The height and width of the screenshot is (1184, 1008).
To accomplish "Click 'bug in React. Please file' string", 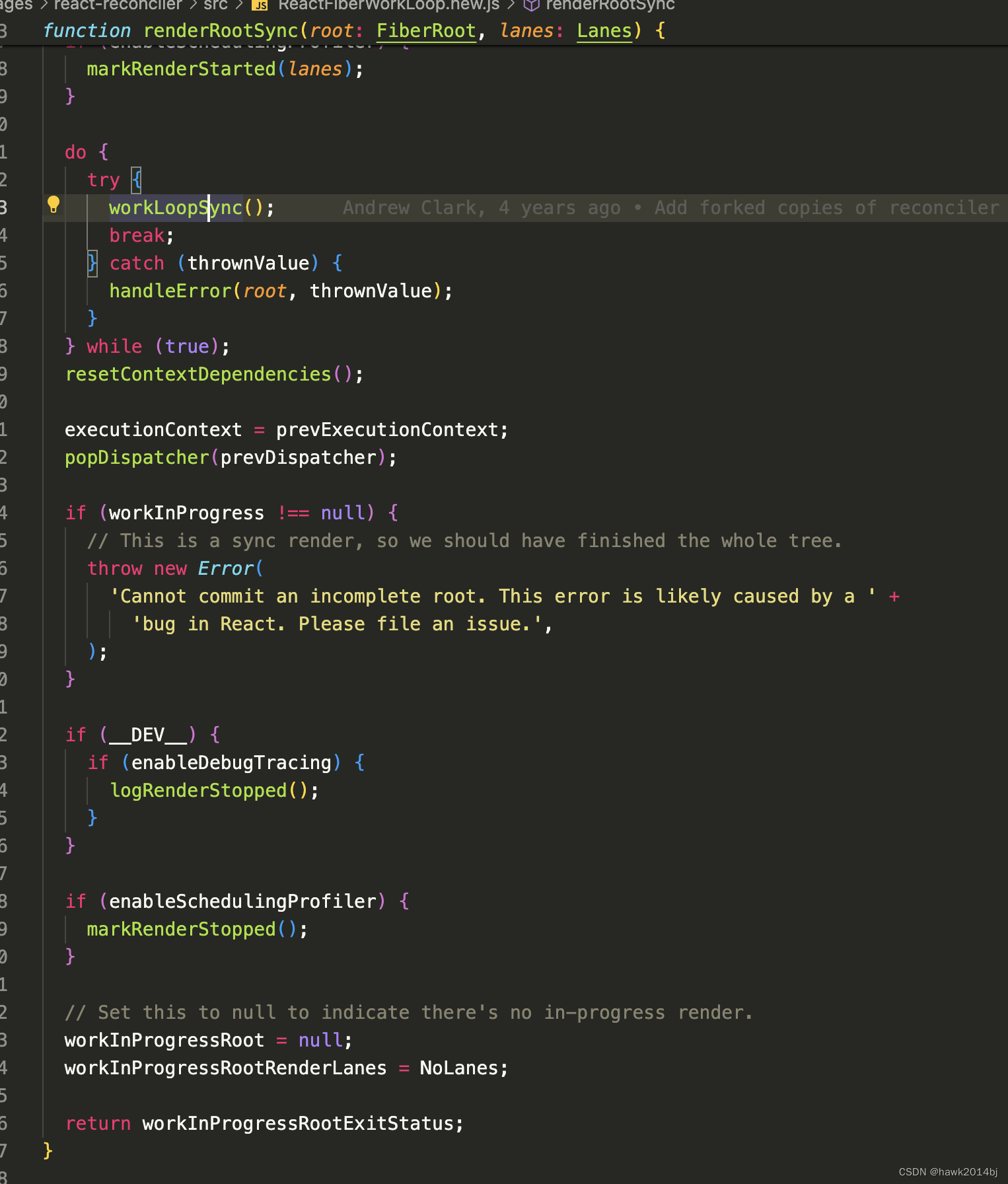I will click(x=337, y=624).
